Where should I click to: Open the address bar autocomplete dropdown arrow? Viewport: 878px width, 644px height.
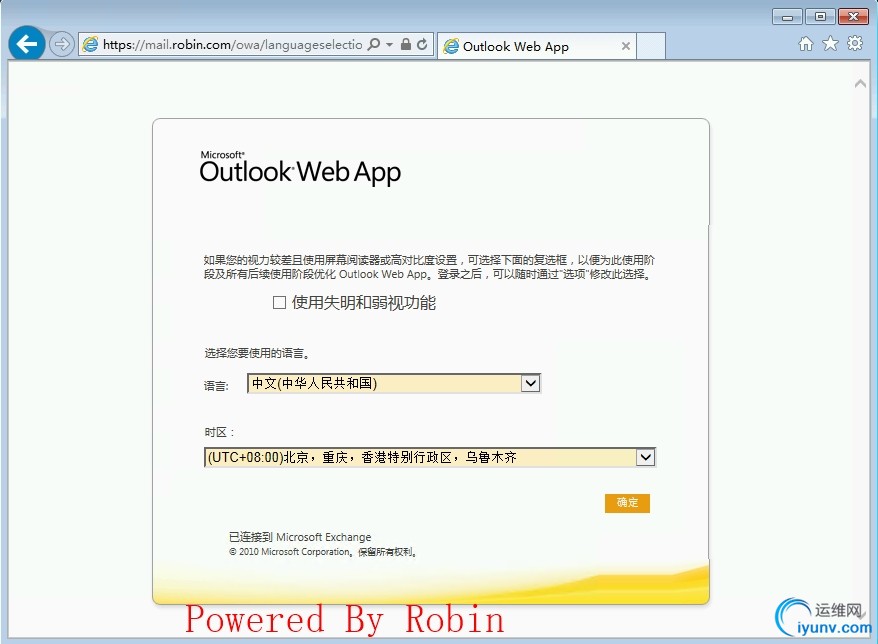(389, 44)
